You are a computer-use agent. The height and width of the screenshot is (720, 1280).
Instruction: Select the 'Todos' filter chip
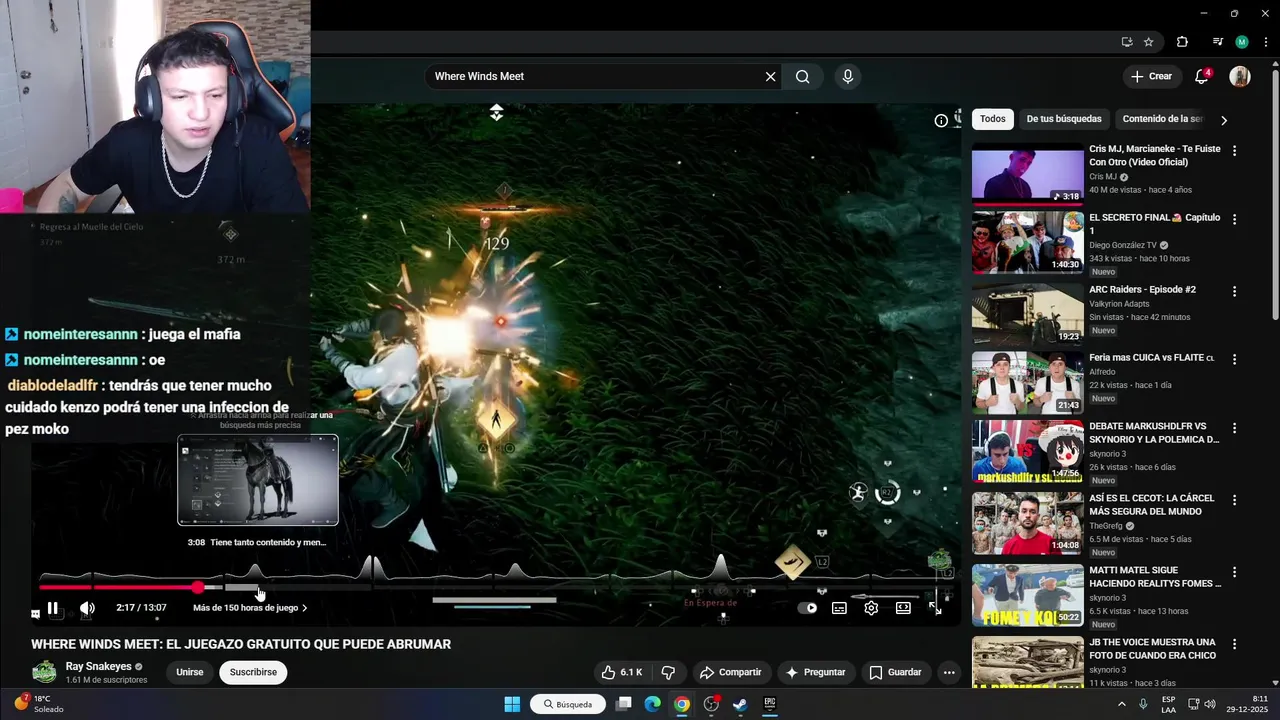click(x=993, y=119)
